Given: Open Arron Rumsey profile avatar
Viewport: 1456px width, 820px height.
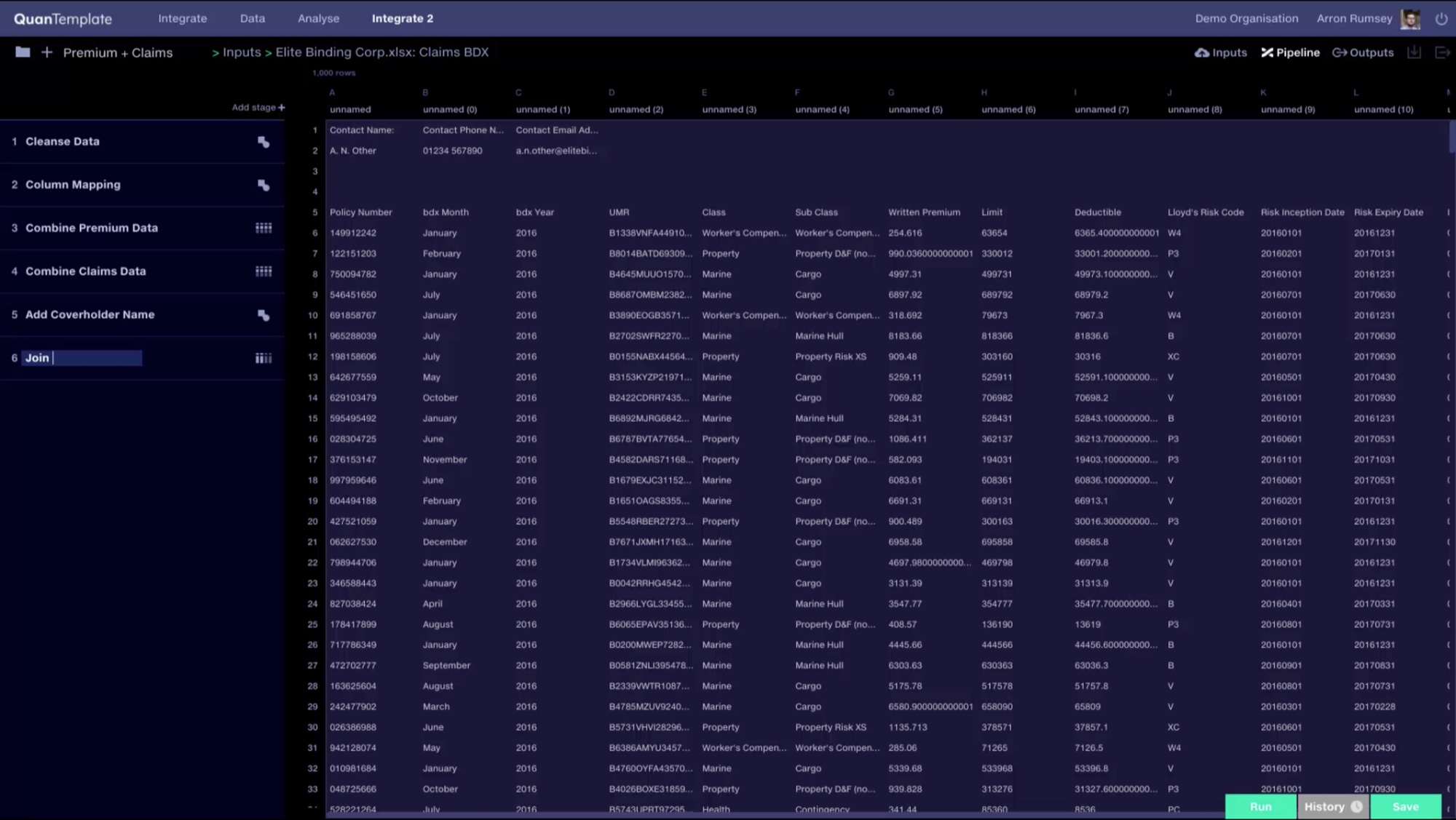Looking at the screenshot, I should coord(1410,19).
